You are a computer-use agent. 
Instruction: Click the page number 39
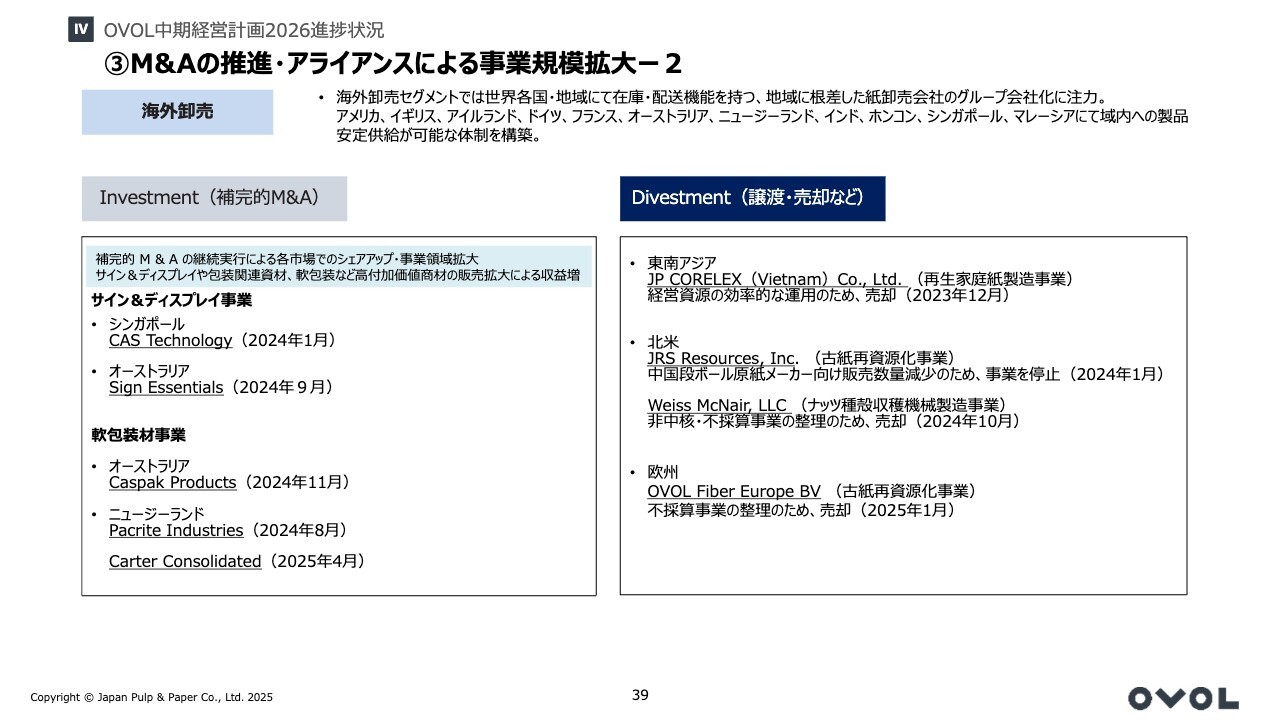point(640,695)
